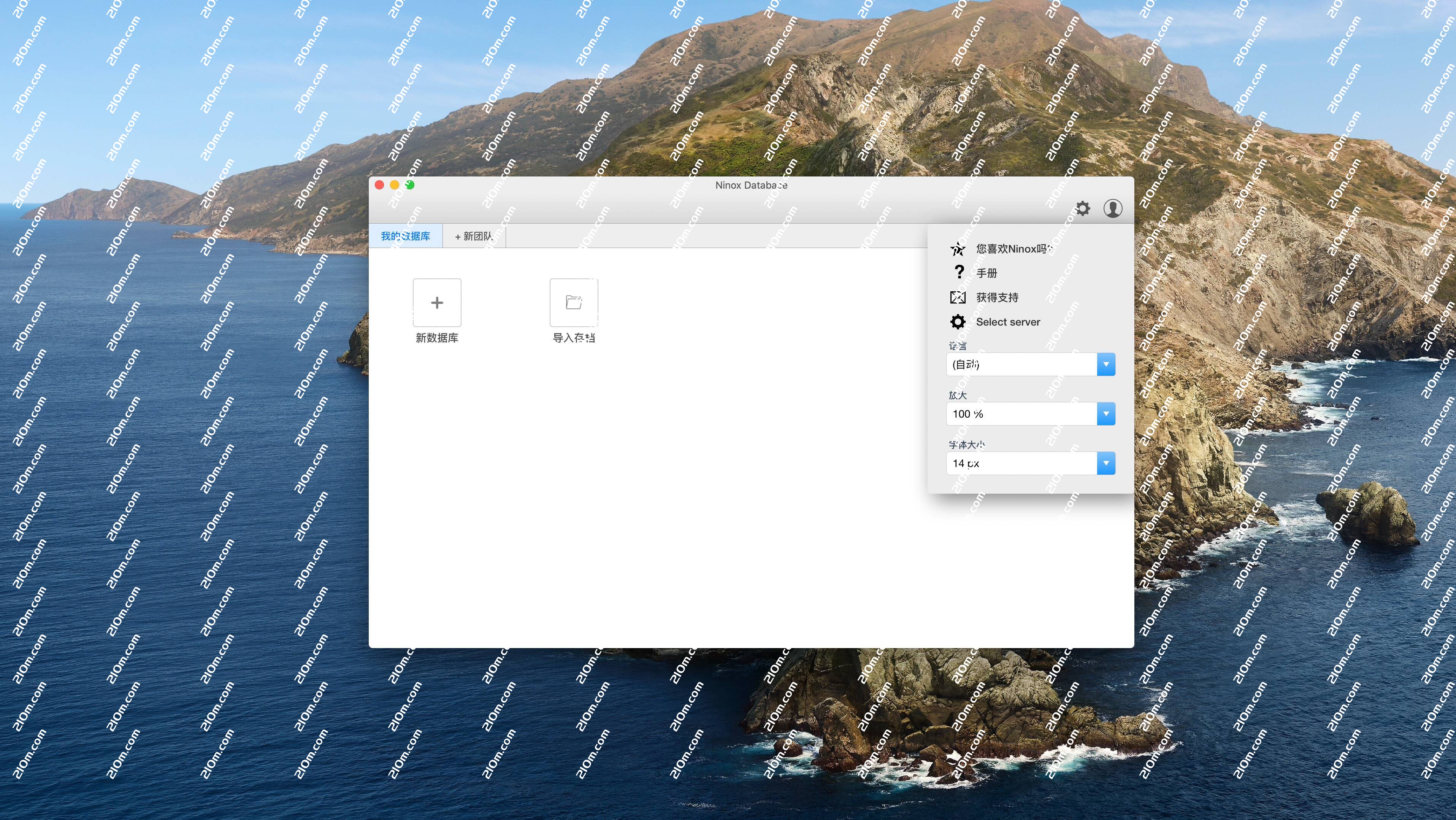Switch to the 我的数据库 tab
Viewport: 1456px width, 820px height.
coord(405,237)
